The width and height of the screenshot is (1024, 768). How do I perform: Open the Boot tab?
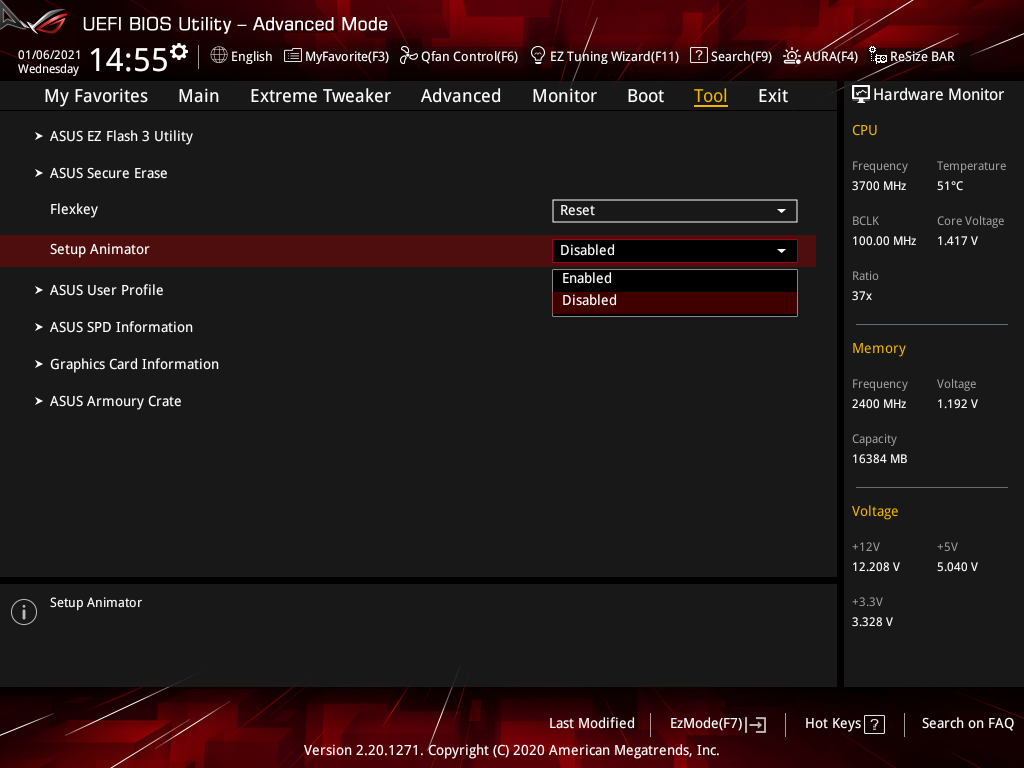tap(645, 96)
